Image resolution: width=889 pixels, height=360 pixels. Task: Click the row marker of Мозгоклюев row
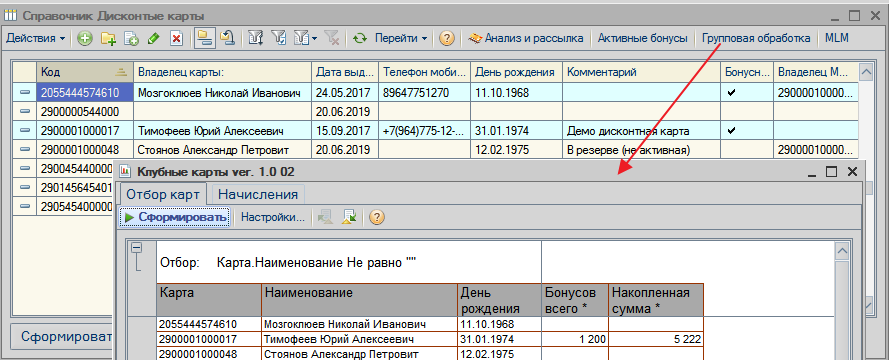pyautogui.click(x=25, y=92)
